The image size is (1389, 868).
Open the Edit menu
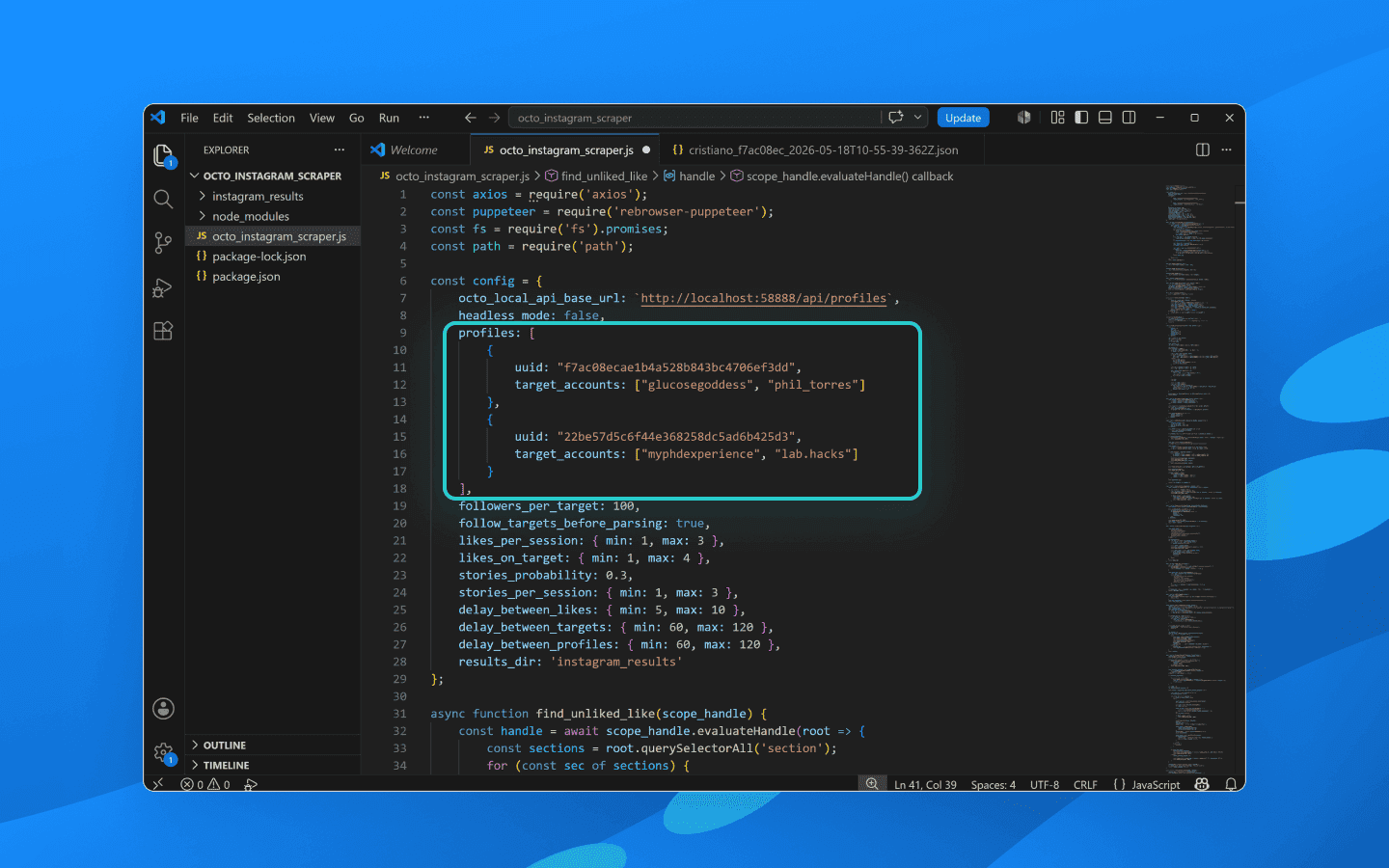pyautogui.click(x=223, y=118)
